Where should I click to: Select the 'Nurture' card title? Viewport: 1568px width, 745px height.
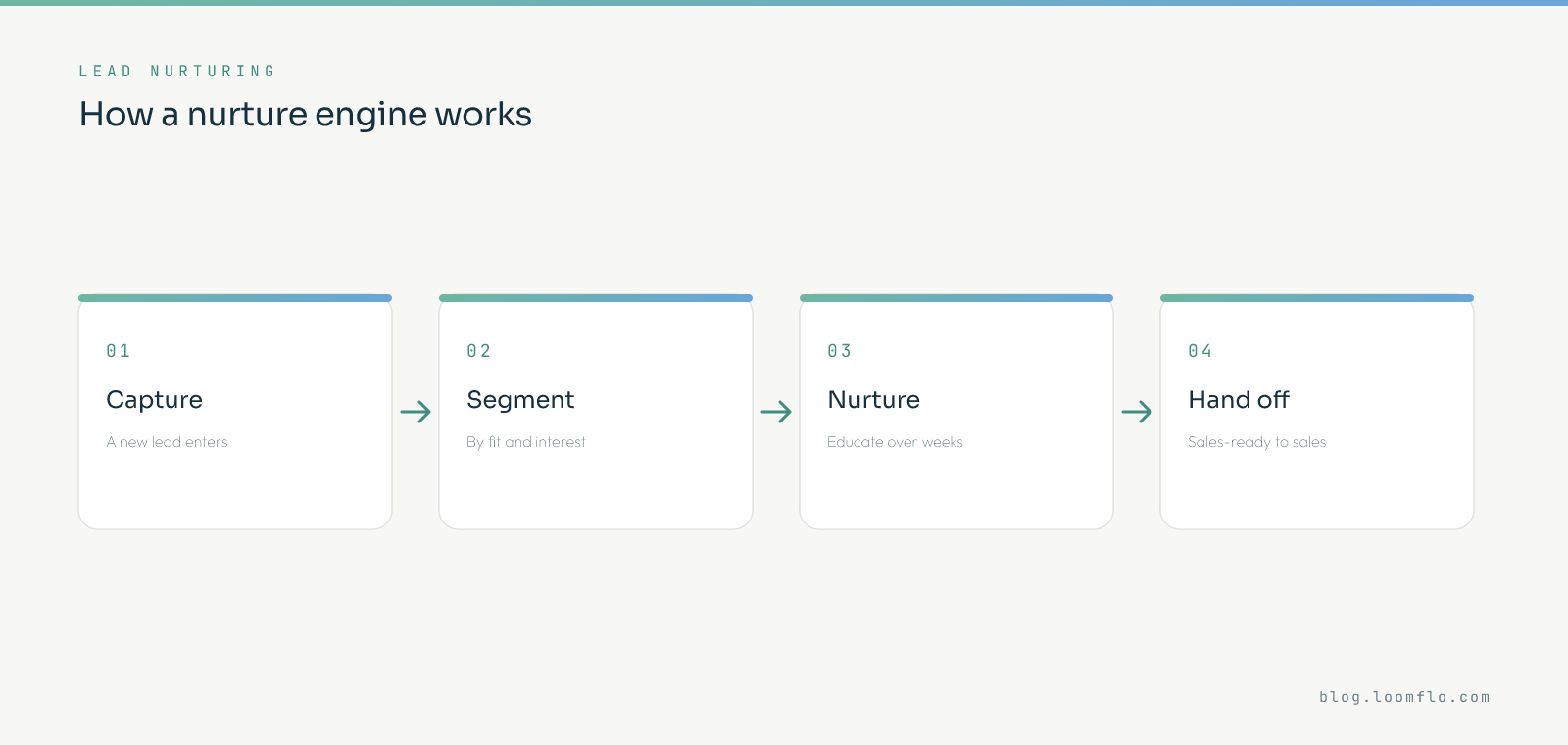(x=874, y=400)
